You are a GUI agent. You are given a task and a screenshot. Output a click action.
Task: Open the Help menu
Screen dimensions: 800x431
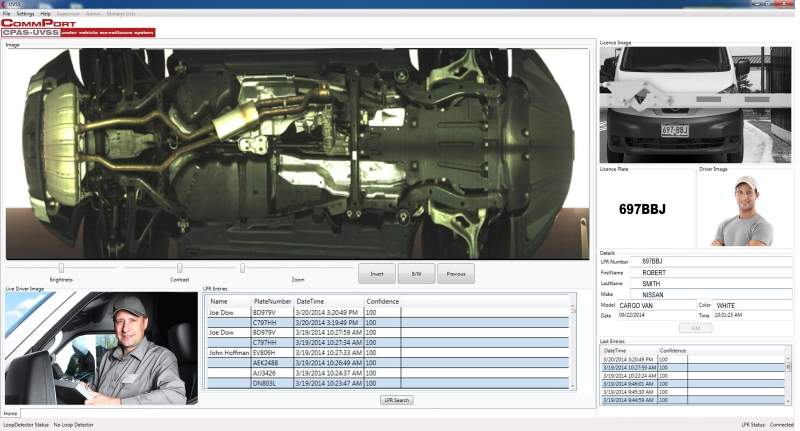45,13
